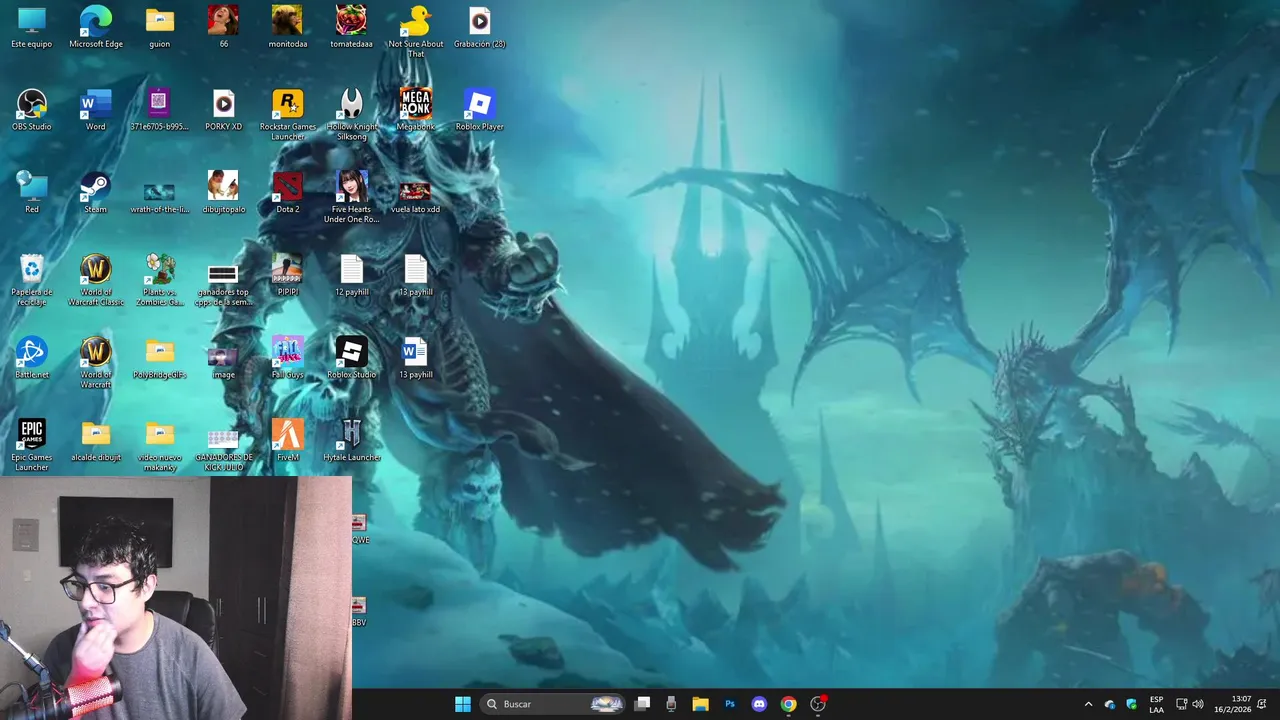Open the Este equipo desktop icon
This screenshot has height=720, width=1280.
pos(32,27)
